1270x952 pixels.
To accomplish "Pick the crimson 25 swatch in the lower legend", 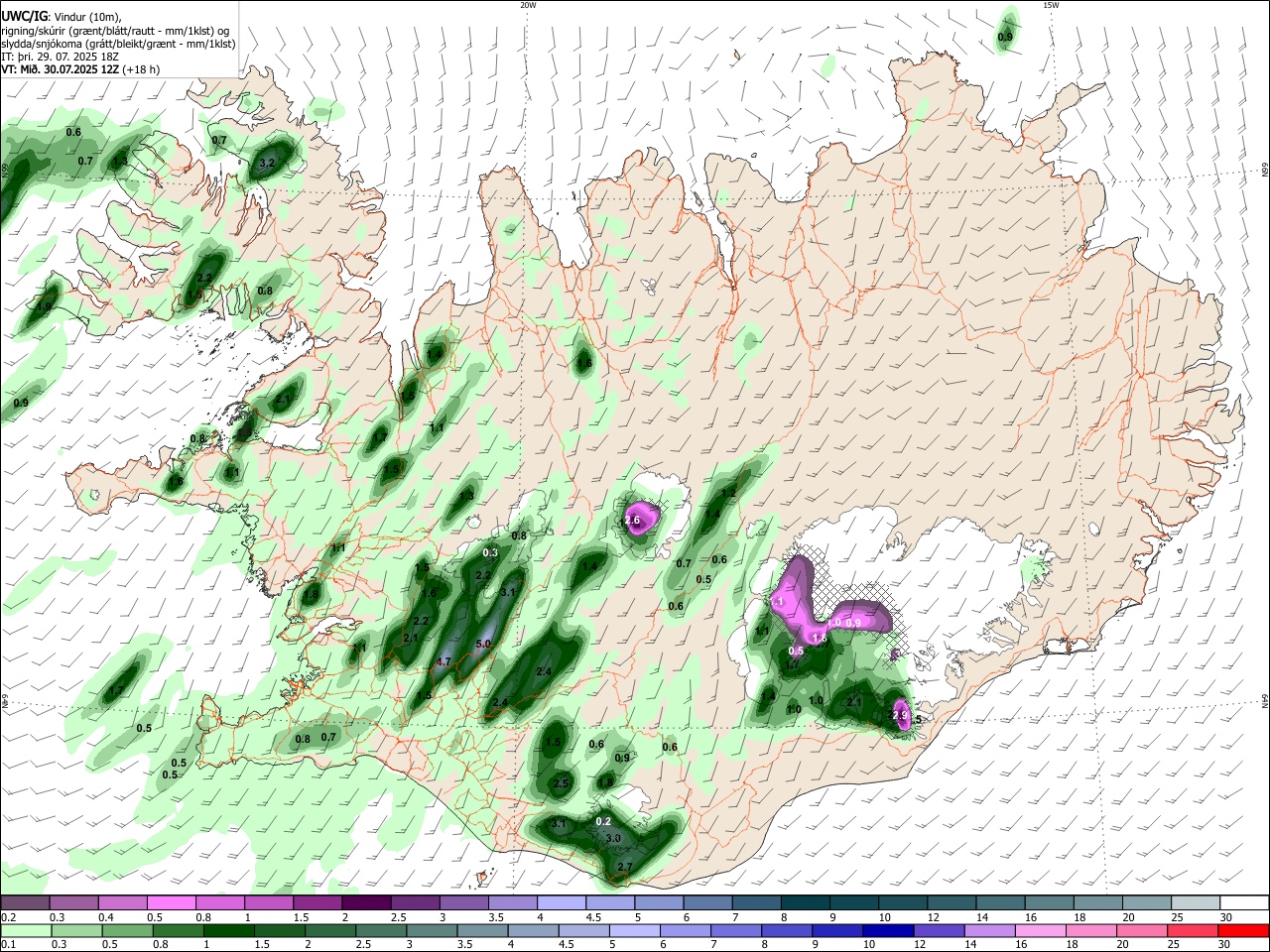I will click(x=1191, y=930).
